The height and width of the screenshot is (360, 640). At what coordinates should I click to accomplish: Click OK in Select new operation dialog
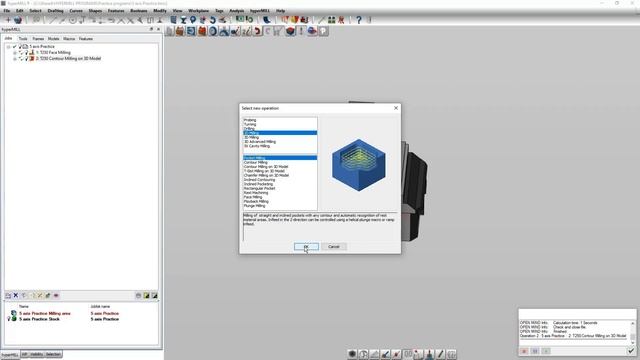[x=306, y=247]
